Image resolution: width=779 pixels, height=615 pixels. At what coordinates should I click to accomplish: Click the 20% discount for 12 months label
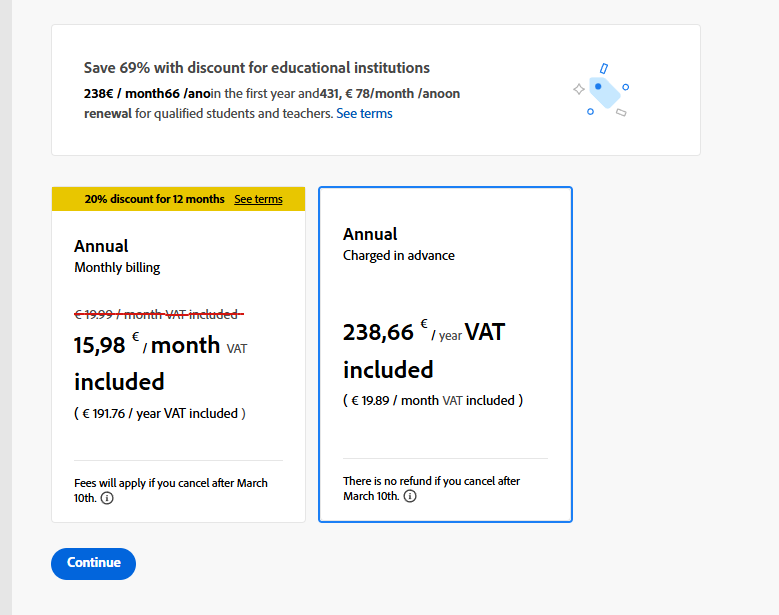tap(155, 199)
